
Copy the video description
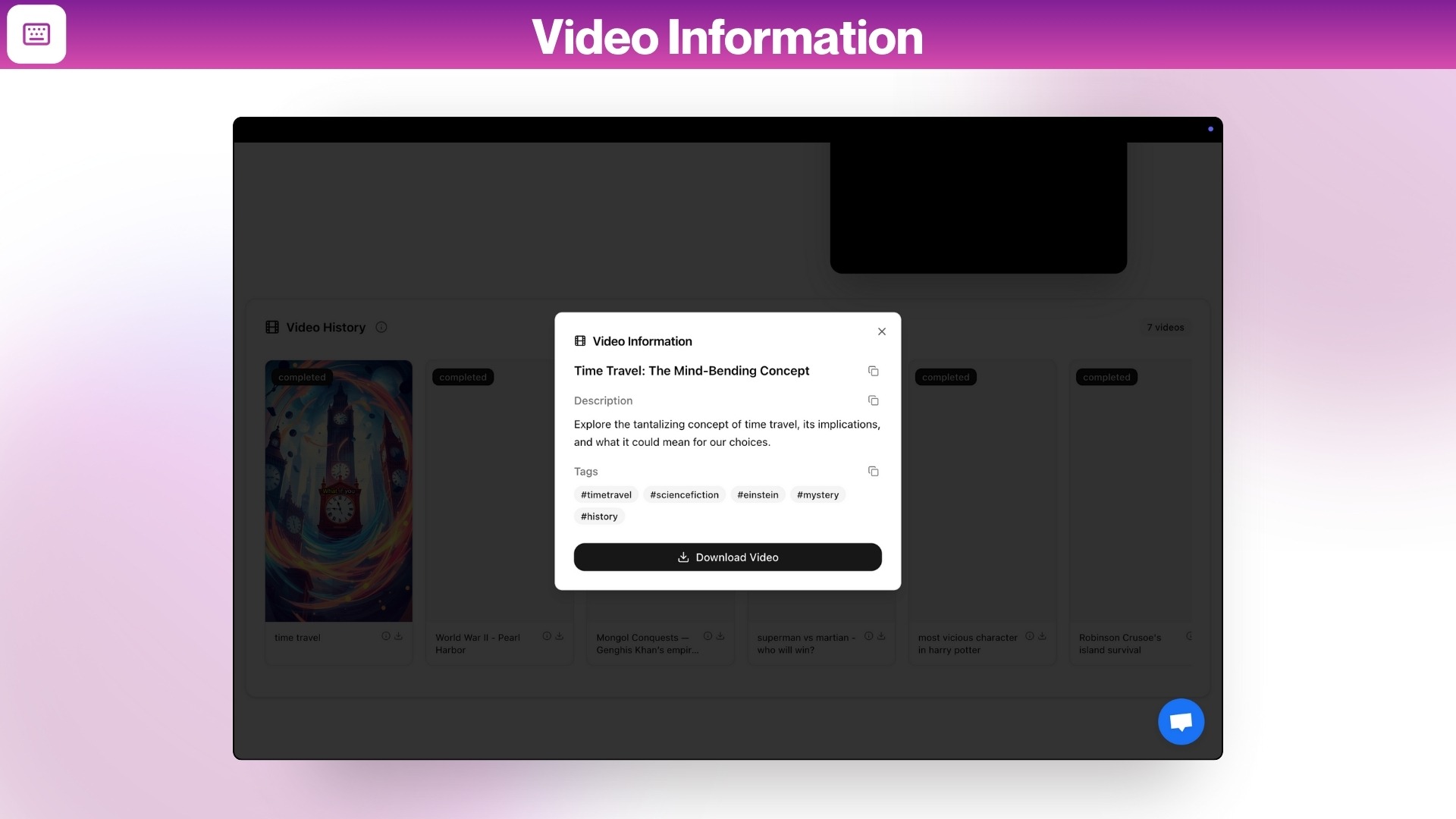[873, 400]
